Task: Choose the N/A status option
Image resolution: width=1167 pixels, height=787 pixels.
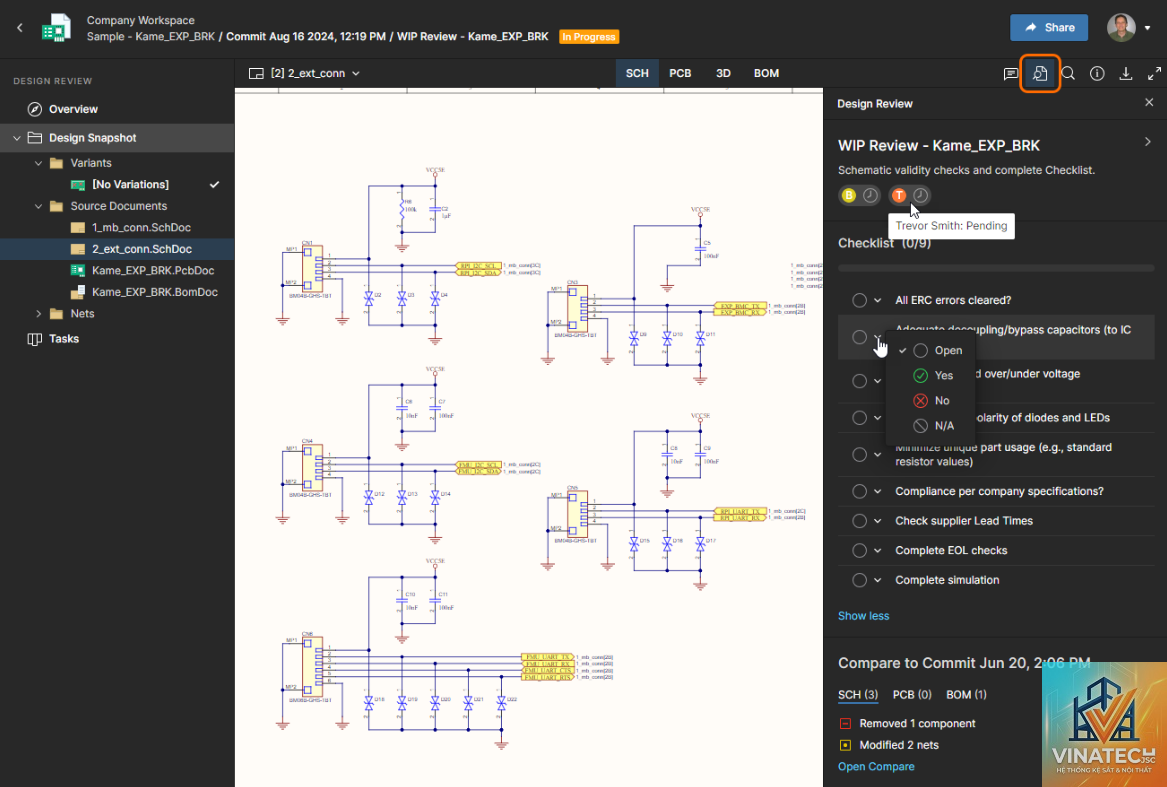Action: coord(934,426)
